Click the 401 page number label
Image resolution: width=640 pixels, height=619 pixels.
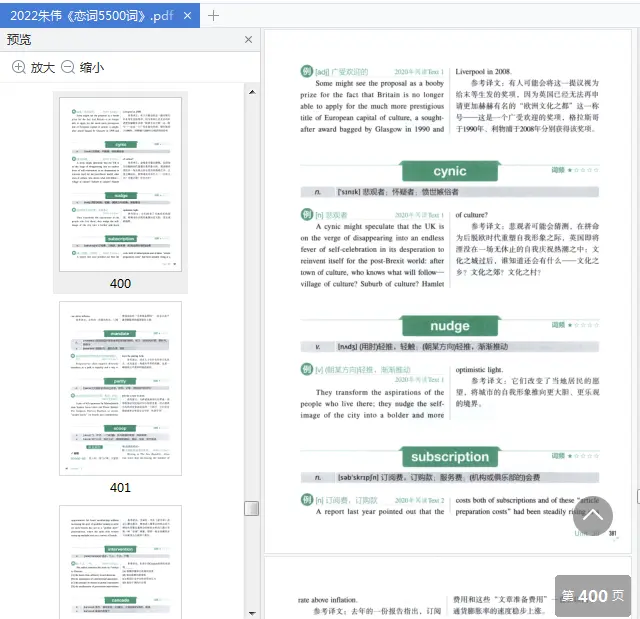point(120,487)
